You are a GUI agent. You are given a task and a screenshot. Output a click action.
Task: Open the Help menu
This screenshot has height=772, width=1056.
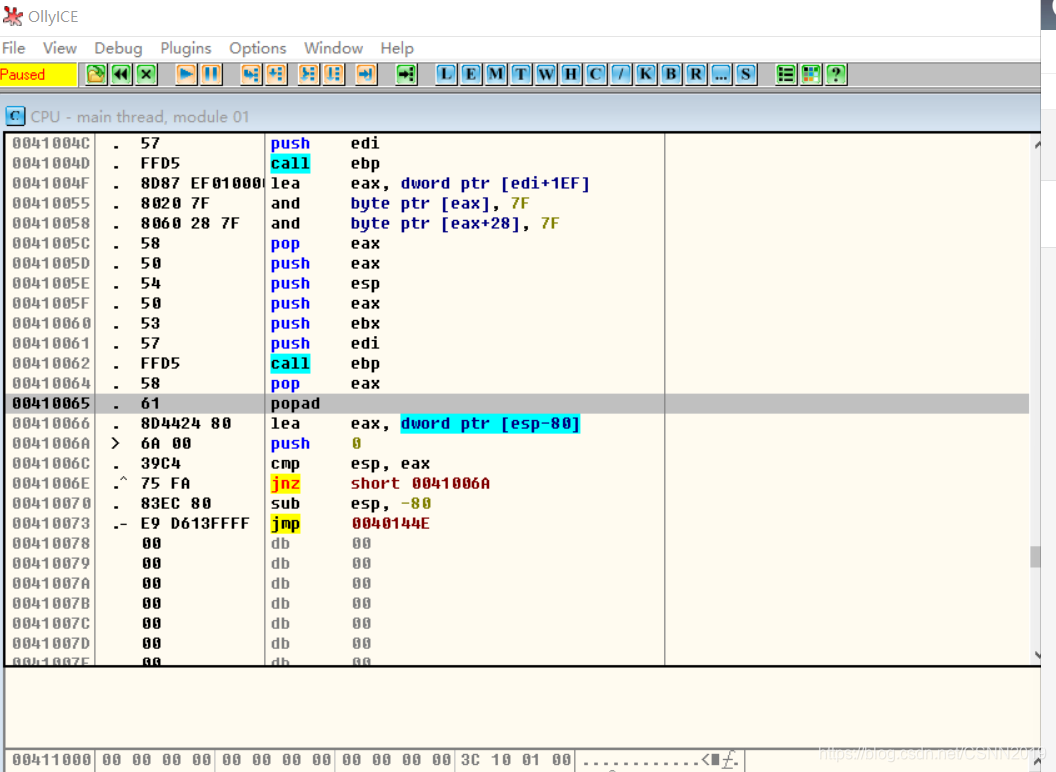397,48
